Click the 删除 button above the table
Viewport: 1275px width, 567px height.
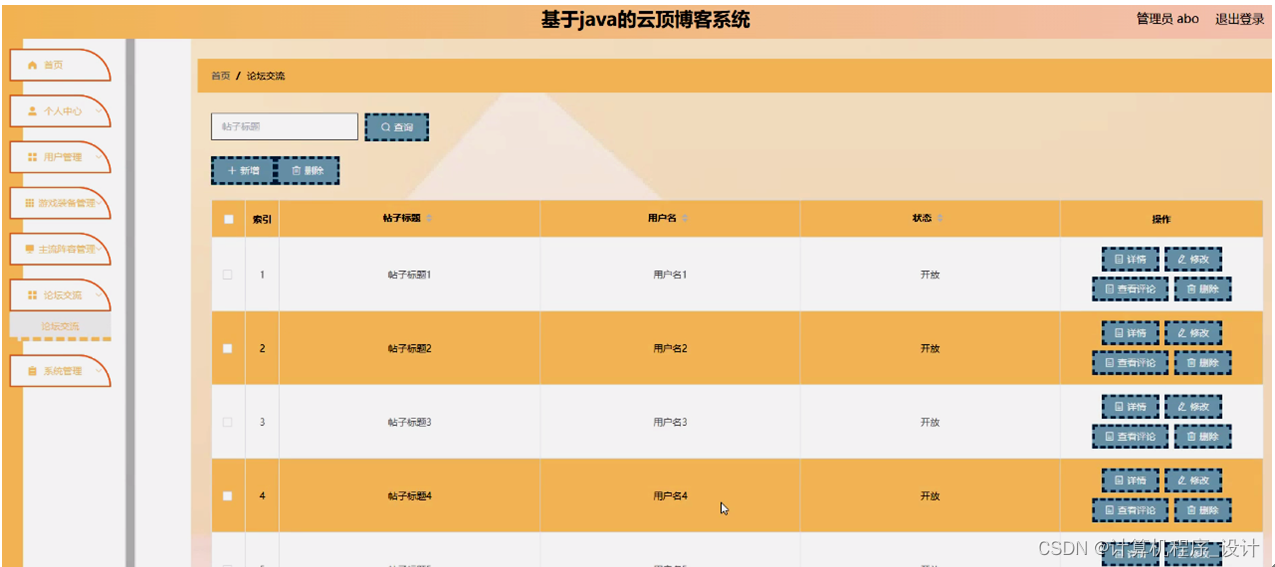pos(307,171)
